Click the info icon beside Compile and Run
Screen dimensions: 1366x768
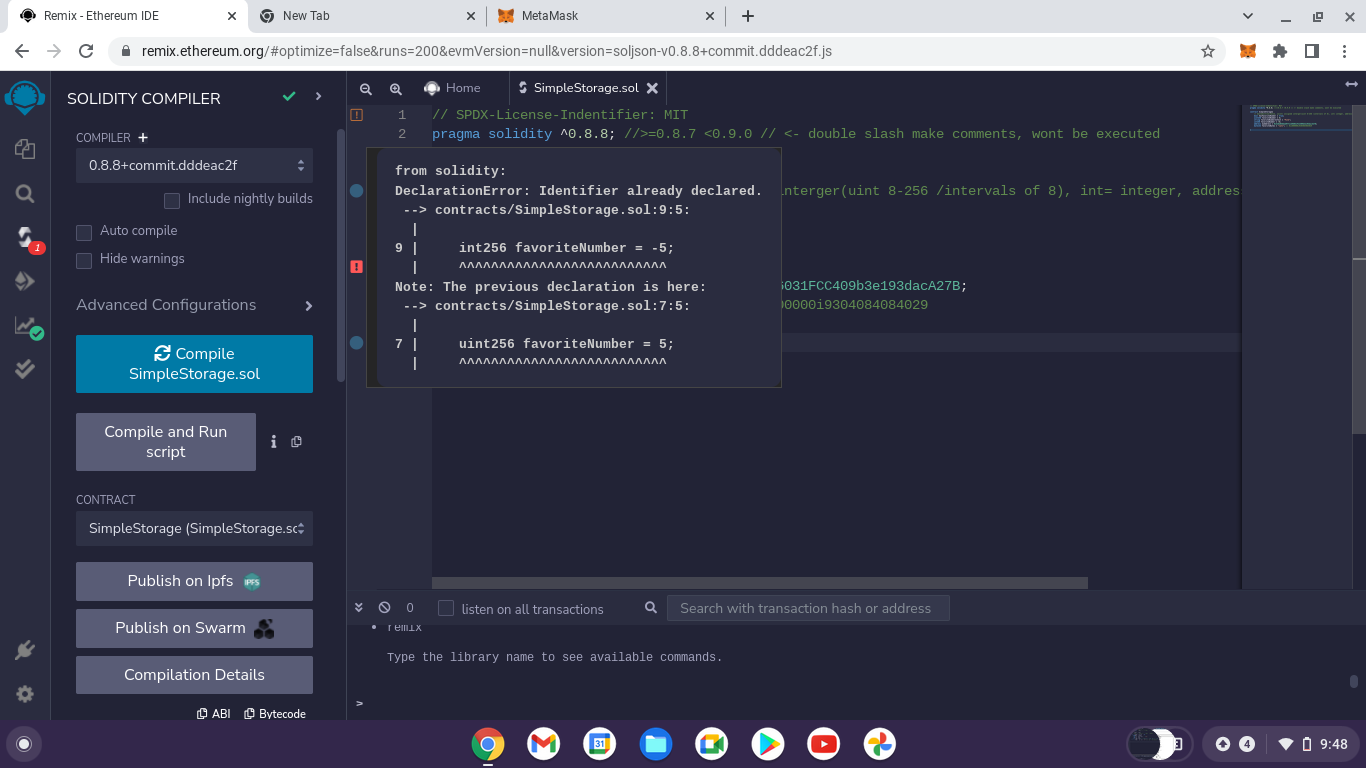[274, 441]
